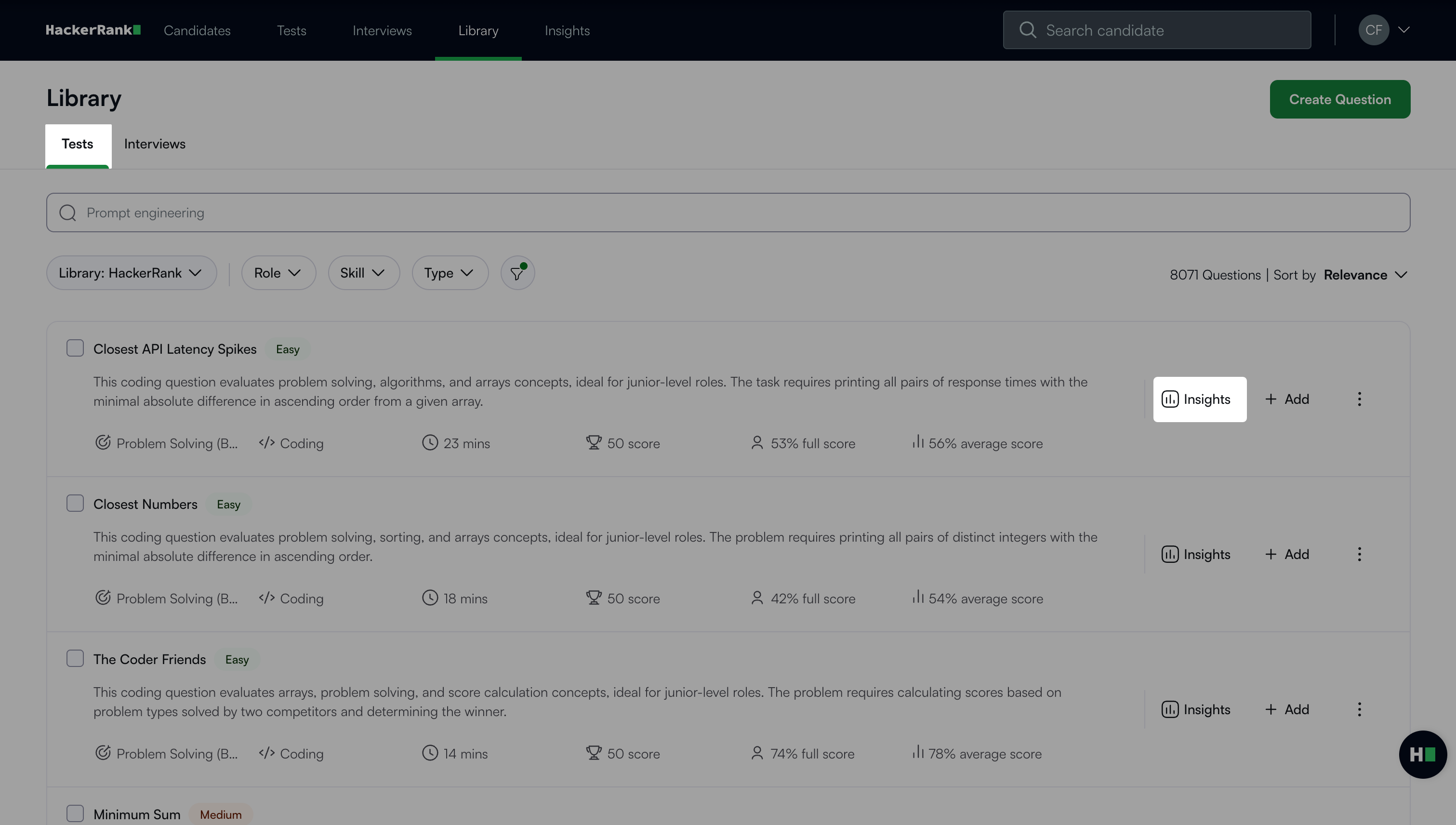Screen dimensions: 1456x825
Task: Click the HackerRank logo in header
Action: click(x=93, y=30)
